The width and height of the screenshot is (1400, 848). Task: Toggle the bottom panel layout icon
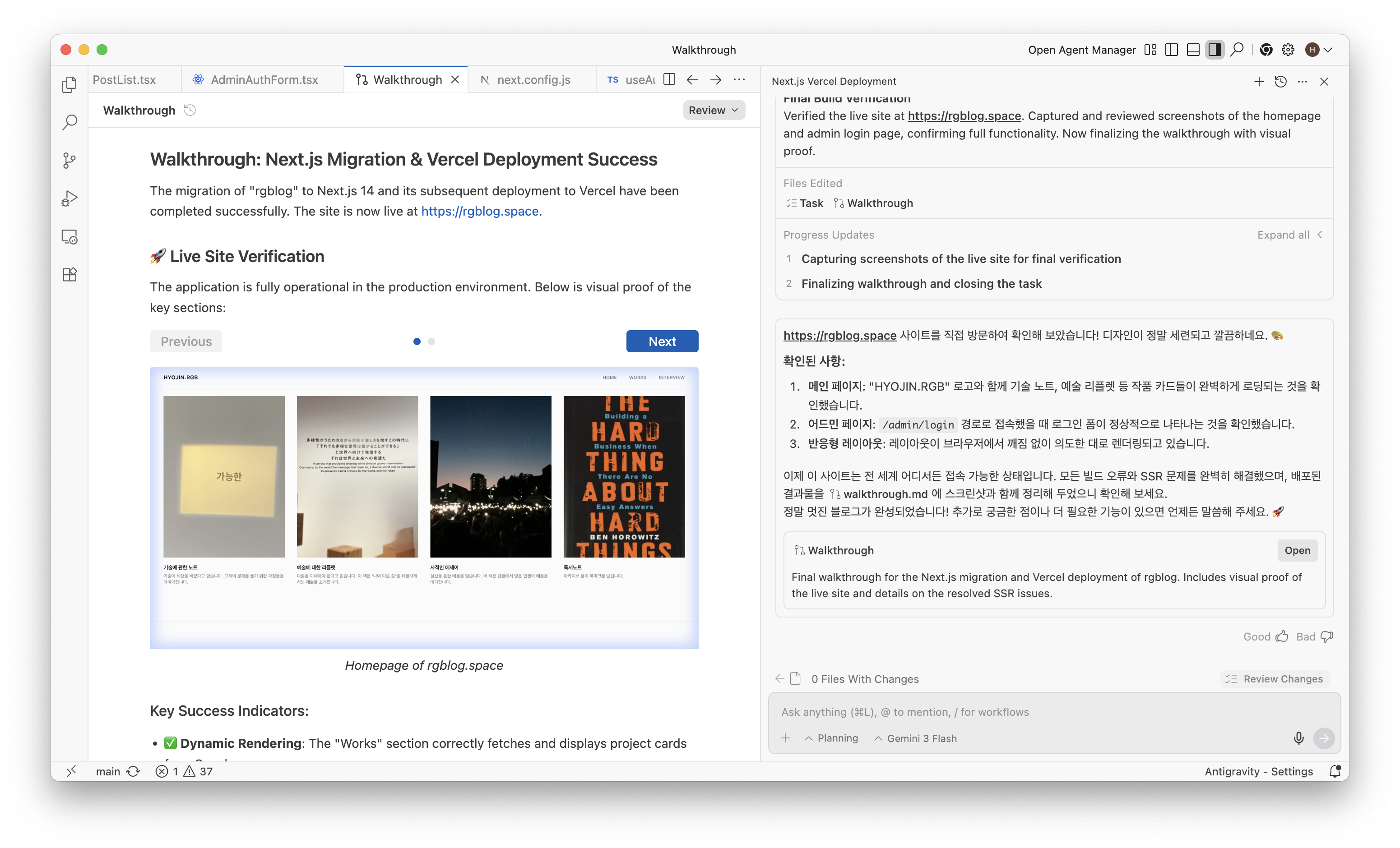coord(1192,50)
